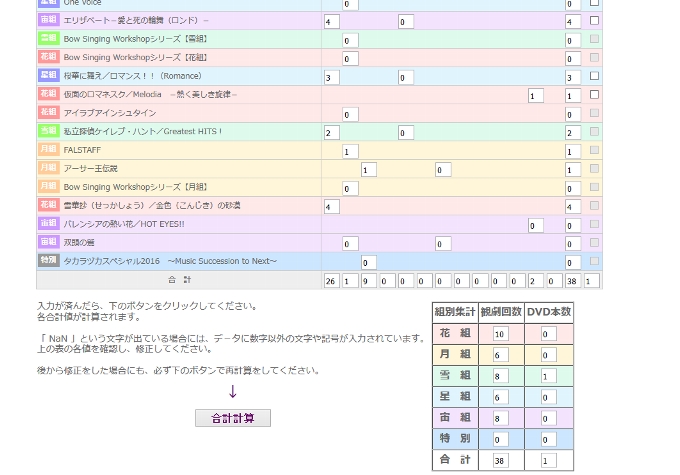Tick the checkbox in the エリザベート row
Image resolution: width=680 pixels, height=475 pixels.
pyautogui.click(x=594, y=20)
